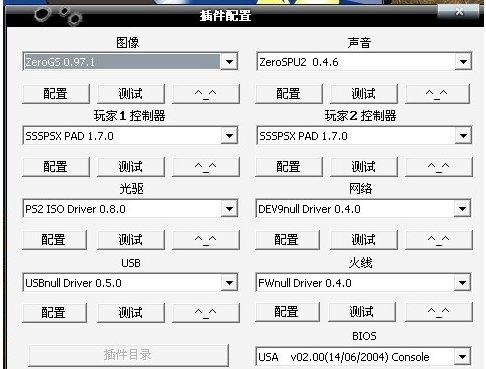
Task: Configure the 玩家2 控制器 plugin with 配置
Action: [x=289, y=167]
